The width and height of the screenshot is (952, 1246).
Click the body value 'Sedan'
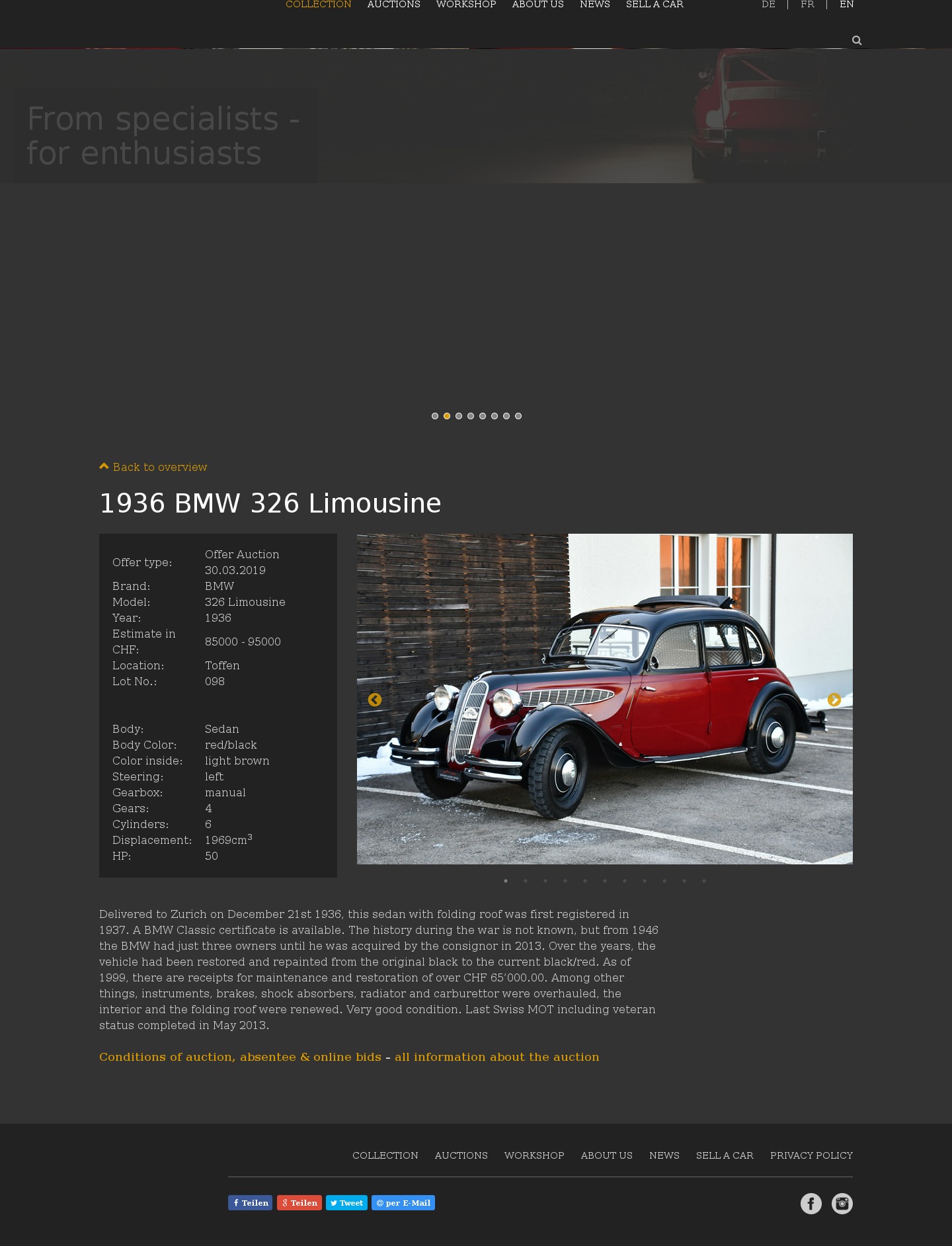(222, 729)
